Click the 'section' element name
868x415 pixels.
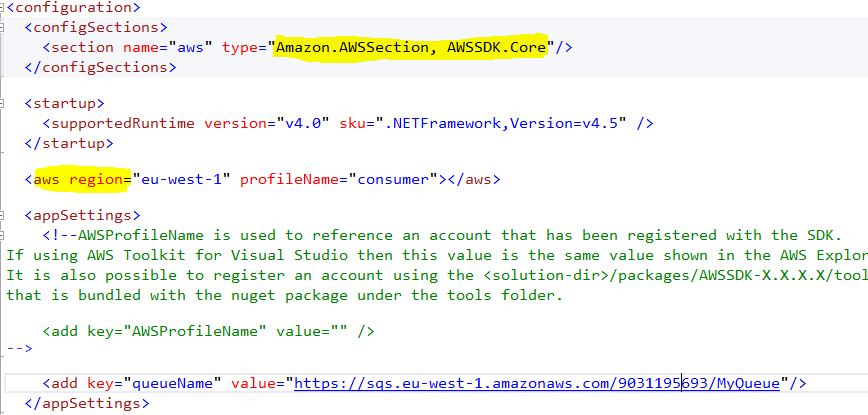coord(82,48)
